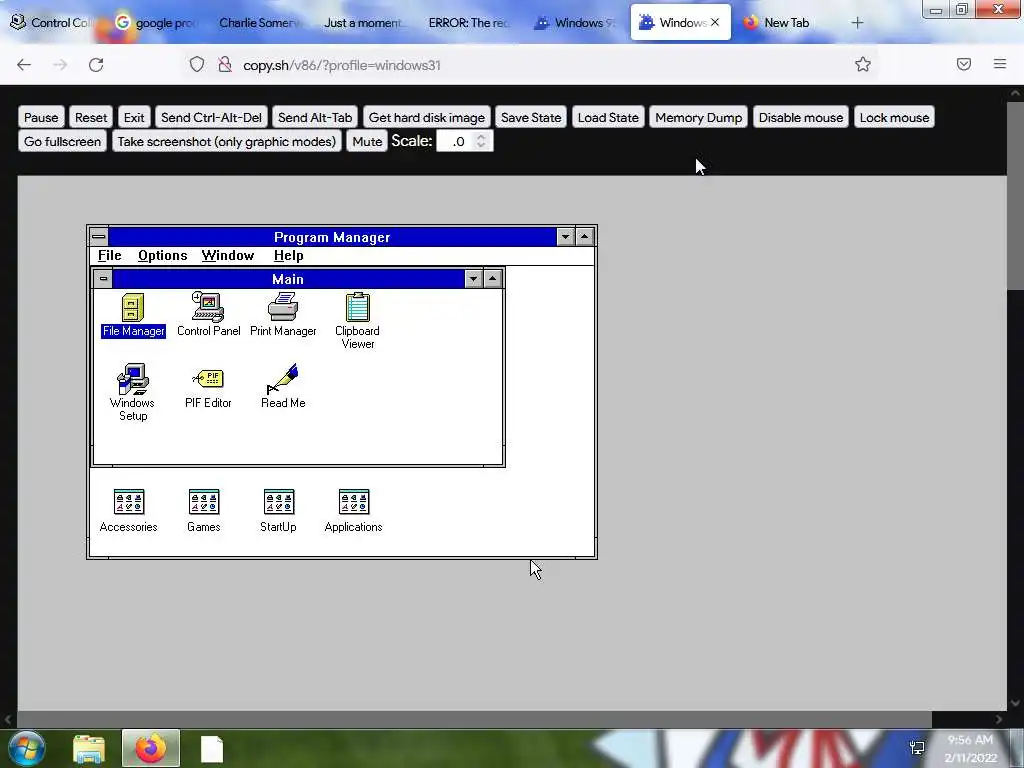Click the Load State button
Screen dimensions: 1024x768
(608, 118)
